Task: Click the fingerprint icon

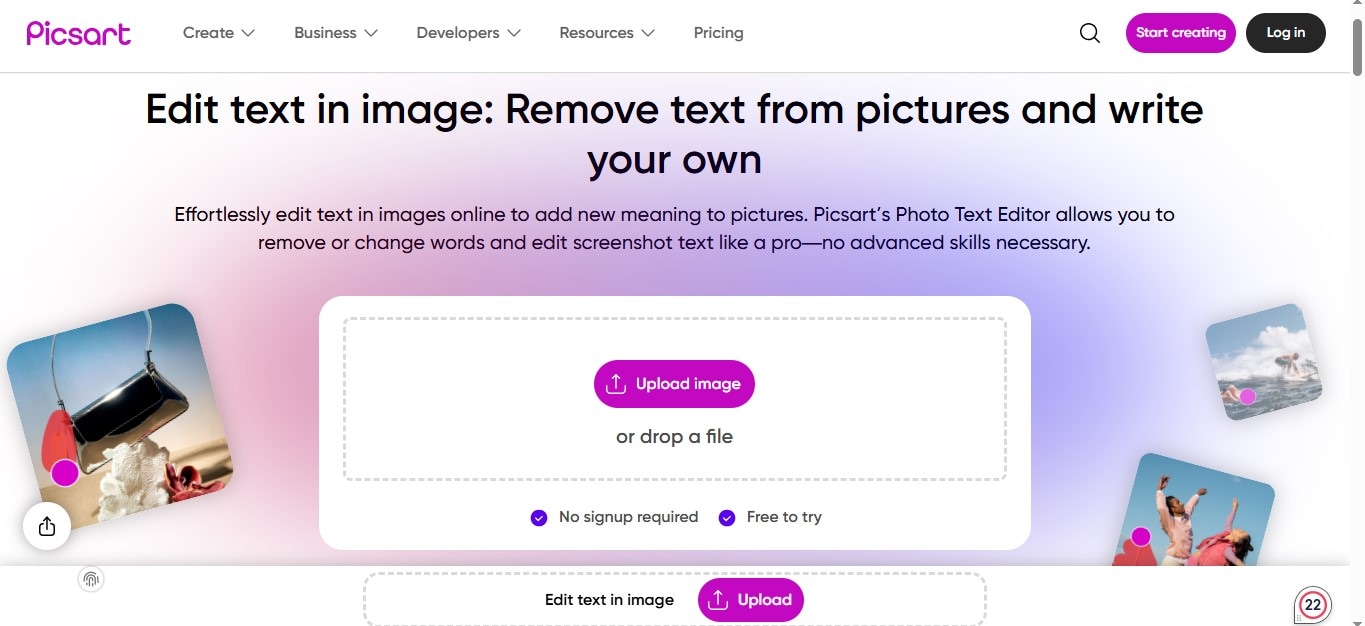Action: point(91,579)
